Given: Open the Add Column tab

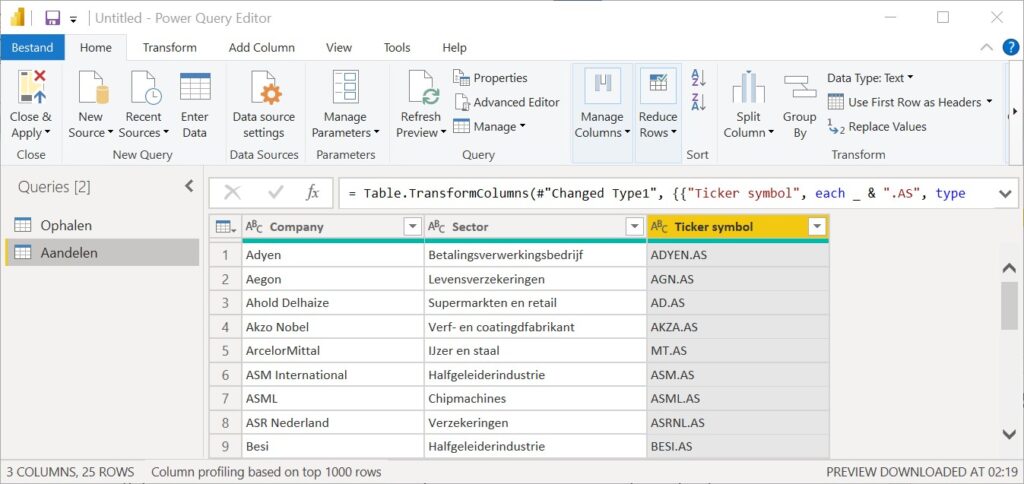Looking at the screenshot, I should pos(261,47).
